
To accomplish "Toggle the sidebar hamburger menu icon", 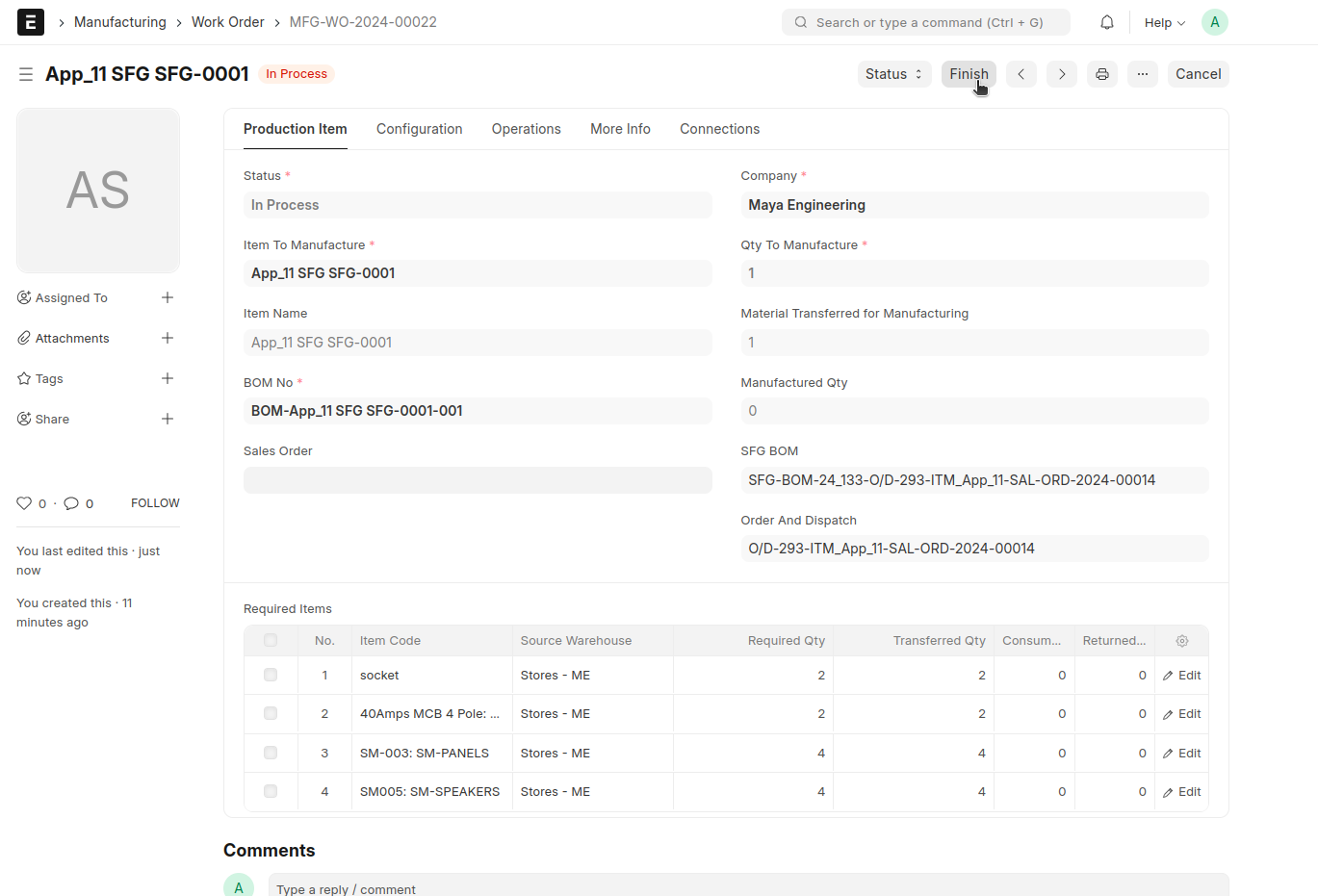I will (x=26, y=74).
